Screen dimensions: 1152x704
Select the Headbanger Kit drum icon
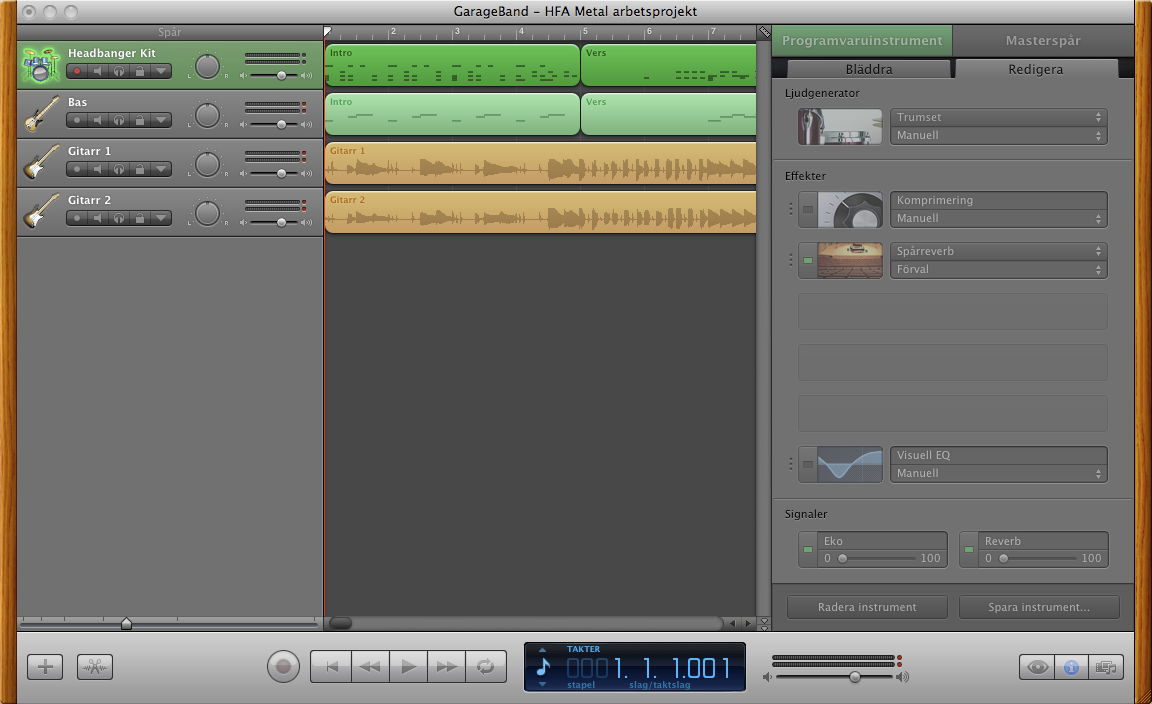click(41, 65)
